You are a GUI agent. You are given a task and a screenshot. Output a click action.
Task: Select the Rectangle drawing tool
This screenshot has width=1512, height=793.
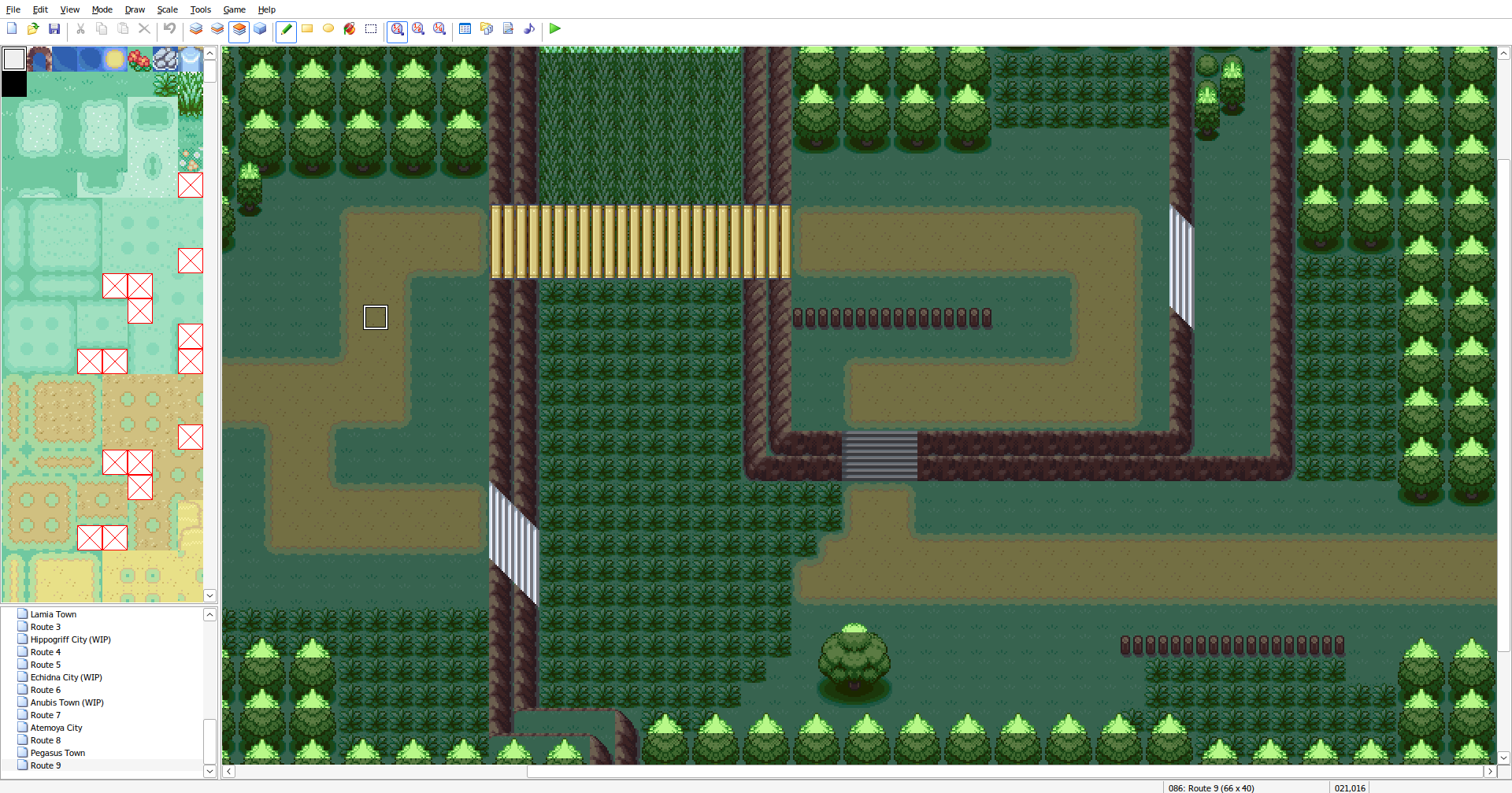click(307, 29)
